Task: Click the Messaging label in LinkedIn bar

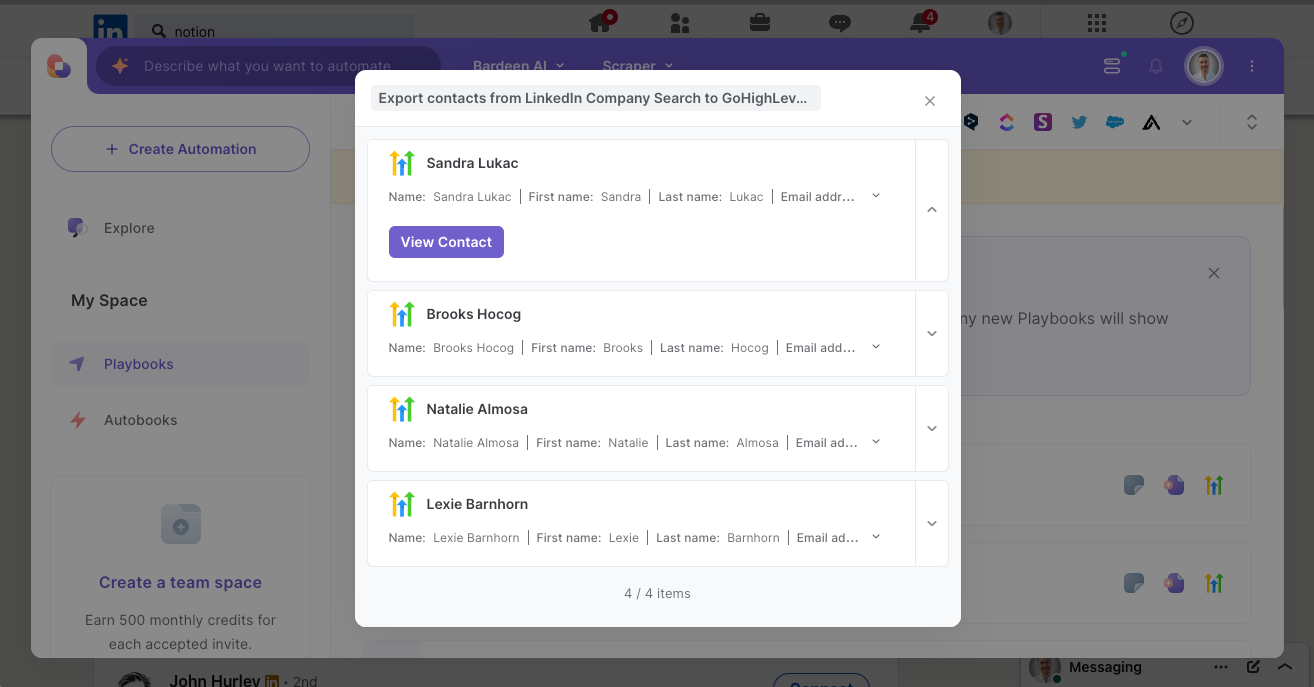Action: point(1105,667)
